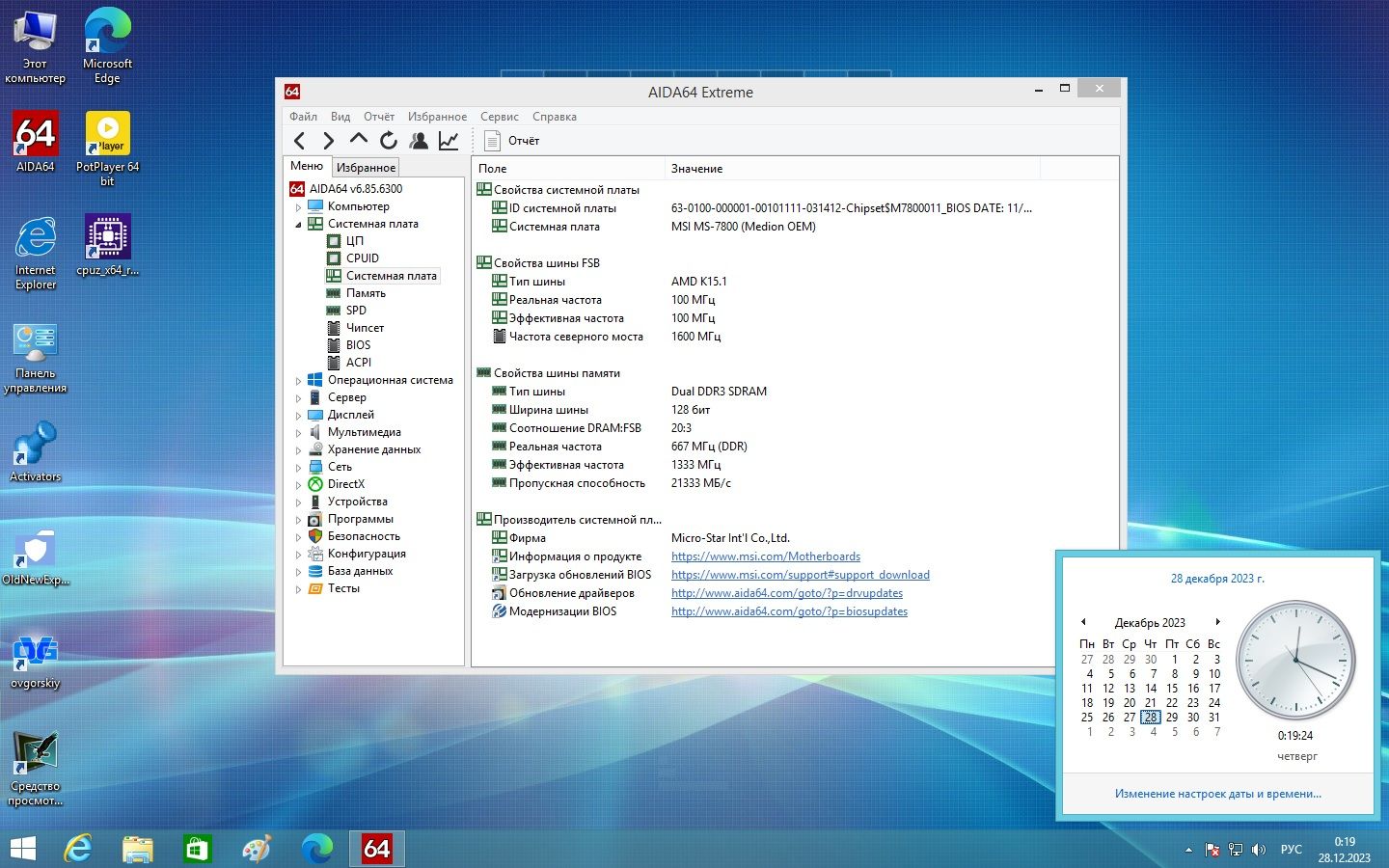Go up one level with toolbar arrow
The height and width of the screenshot is (868, 1389).
359,141
